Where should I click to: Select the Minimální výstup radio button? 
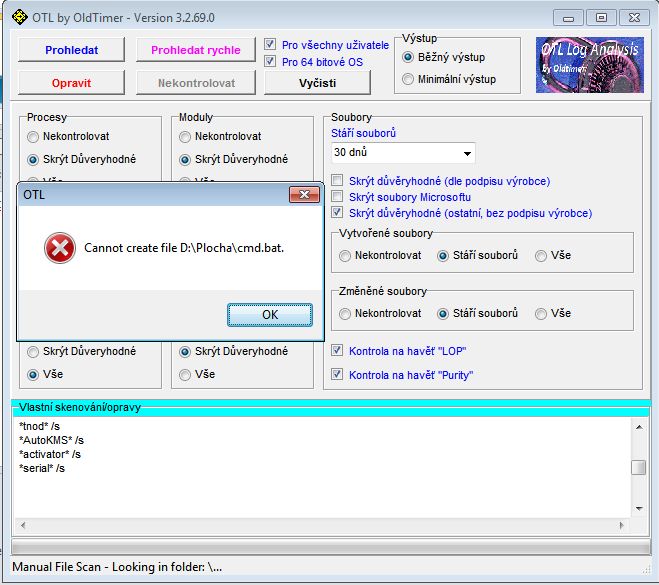(x=408, y=79)
